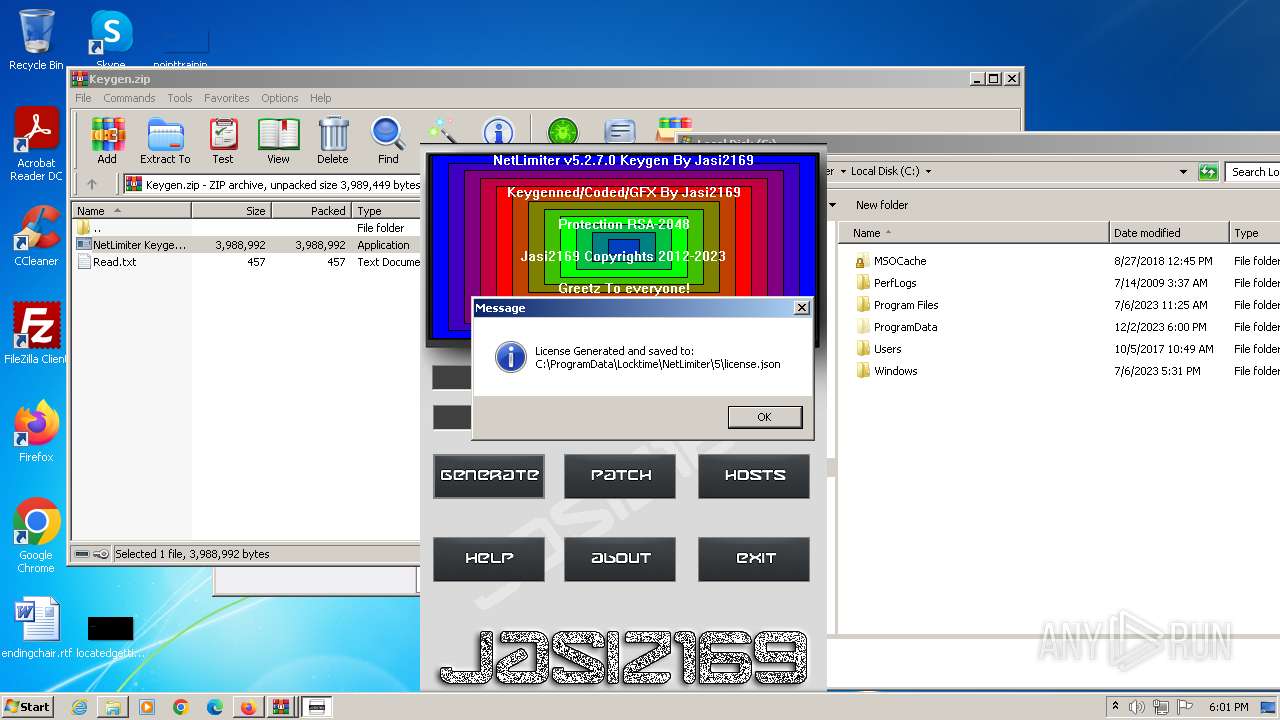1280x720 pixels.
Task: Sort Explorer by Date modified column
Action: [x=1169, y=233]
